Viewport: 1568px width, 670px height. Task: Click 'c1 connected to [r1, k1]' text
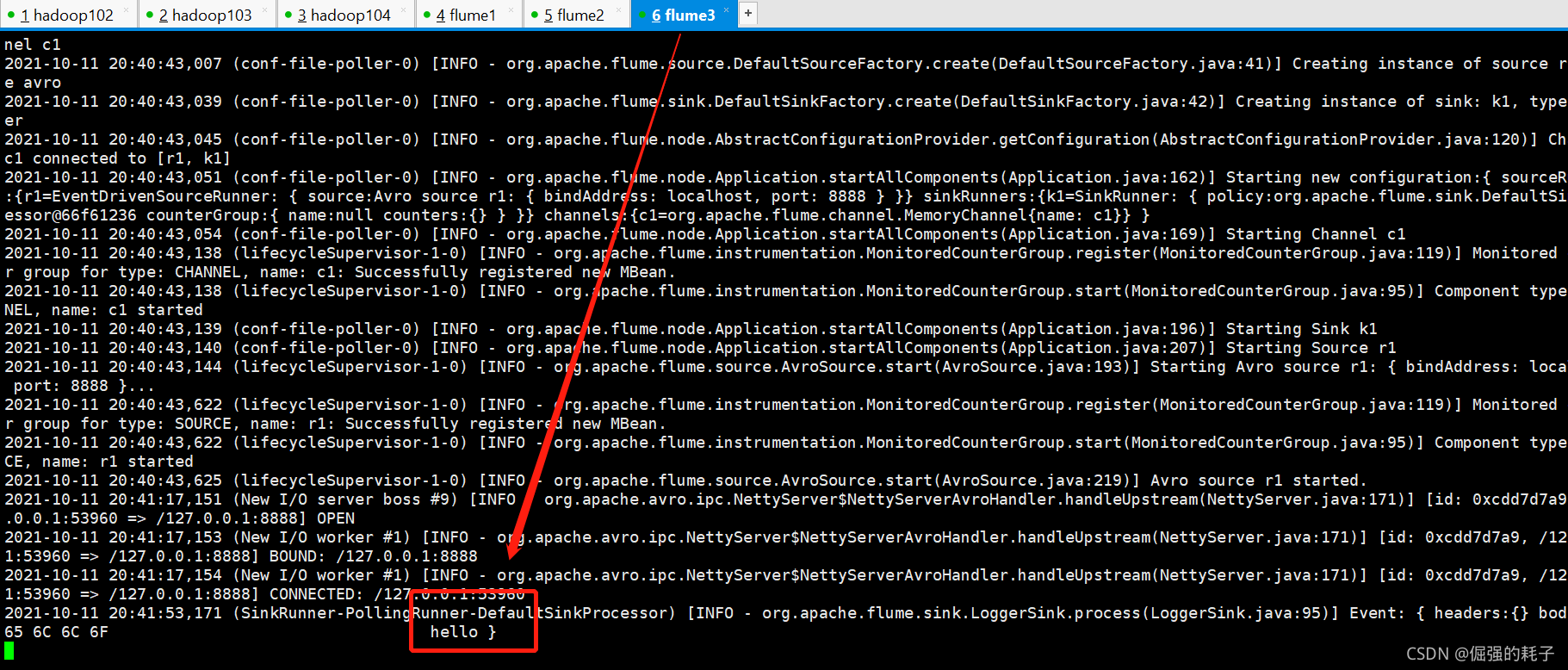tap(117, 158)
